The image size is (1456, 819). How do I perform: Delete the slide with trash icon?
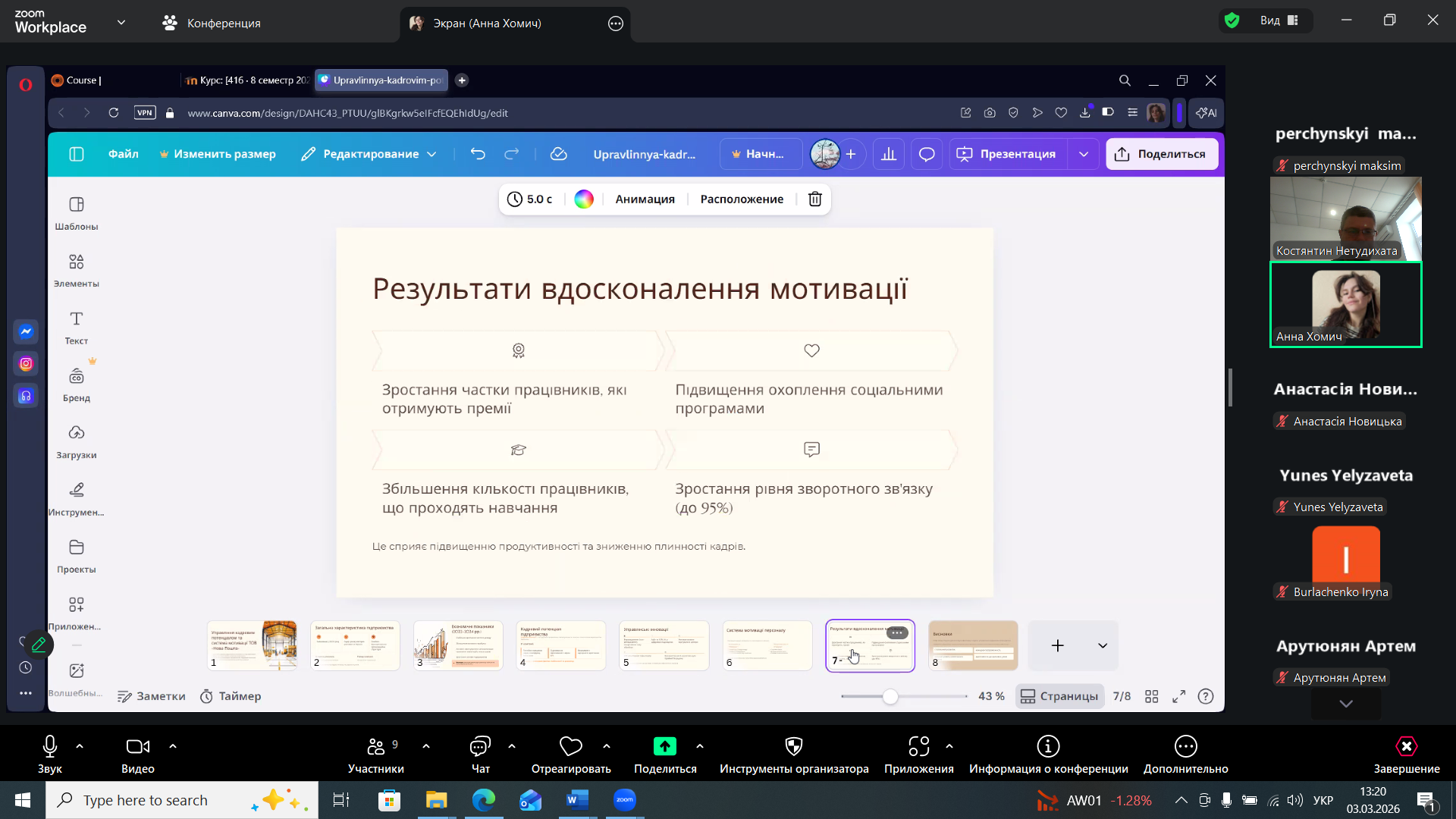click(814, 199)
